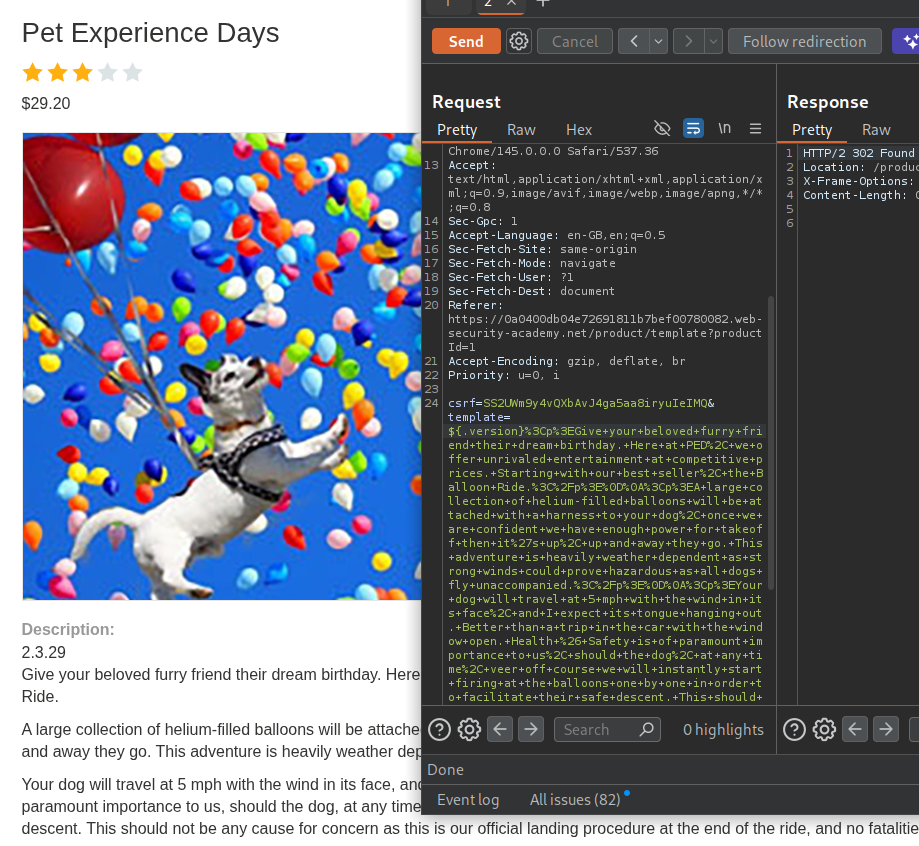The height and width of the screenshot is (846, 919).
Task: Click the request Search input field
Action: point(598,729)
